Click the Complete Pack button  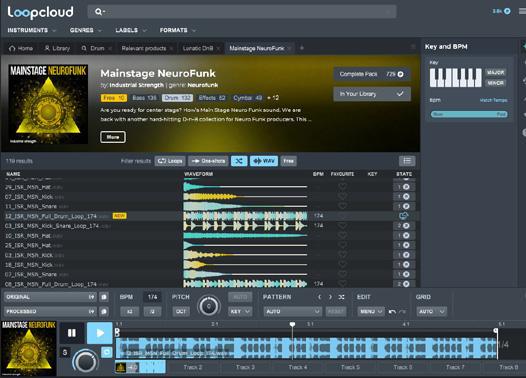[372, 74]
